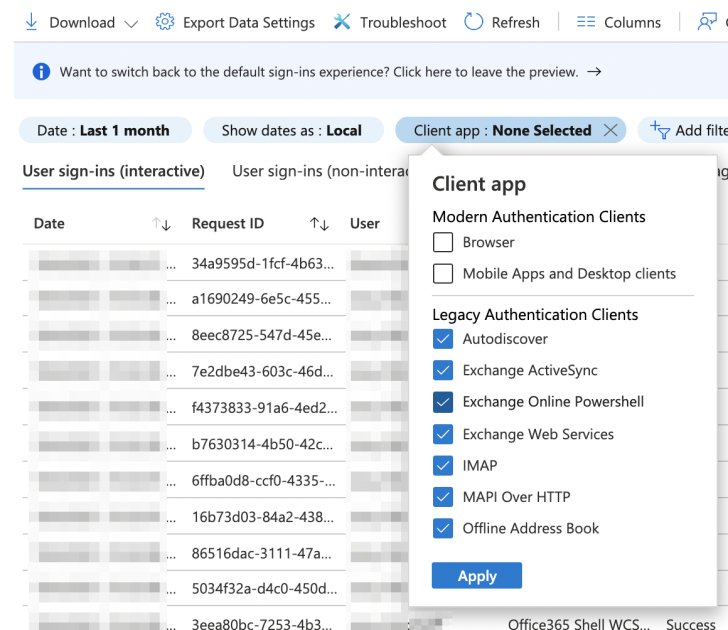Sort by the Request ID column arrows
Image resolution: width=728 pixels, height=630 pixels.
319,224
